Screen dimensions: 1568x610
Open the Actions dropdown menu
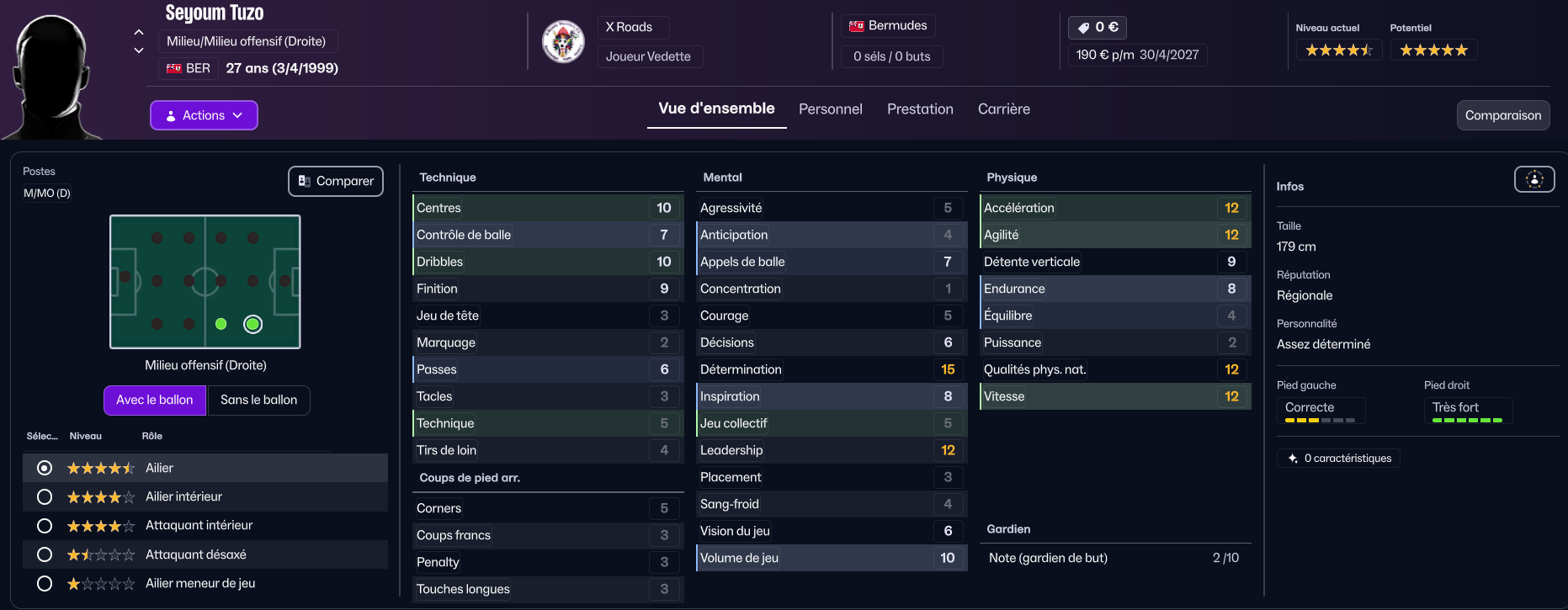204,115
